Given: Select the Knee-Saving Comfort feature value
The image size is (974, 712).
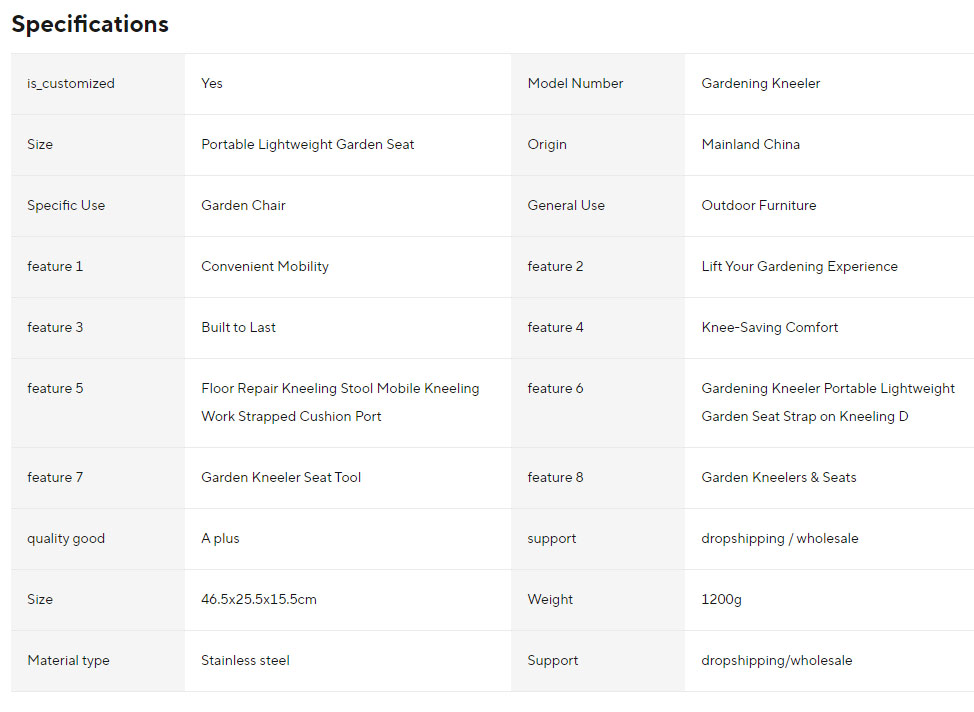Looking at the screenshot, I should (770, 327).
